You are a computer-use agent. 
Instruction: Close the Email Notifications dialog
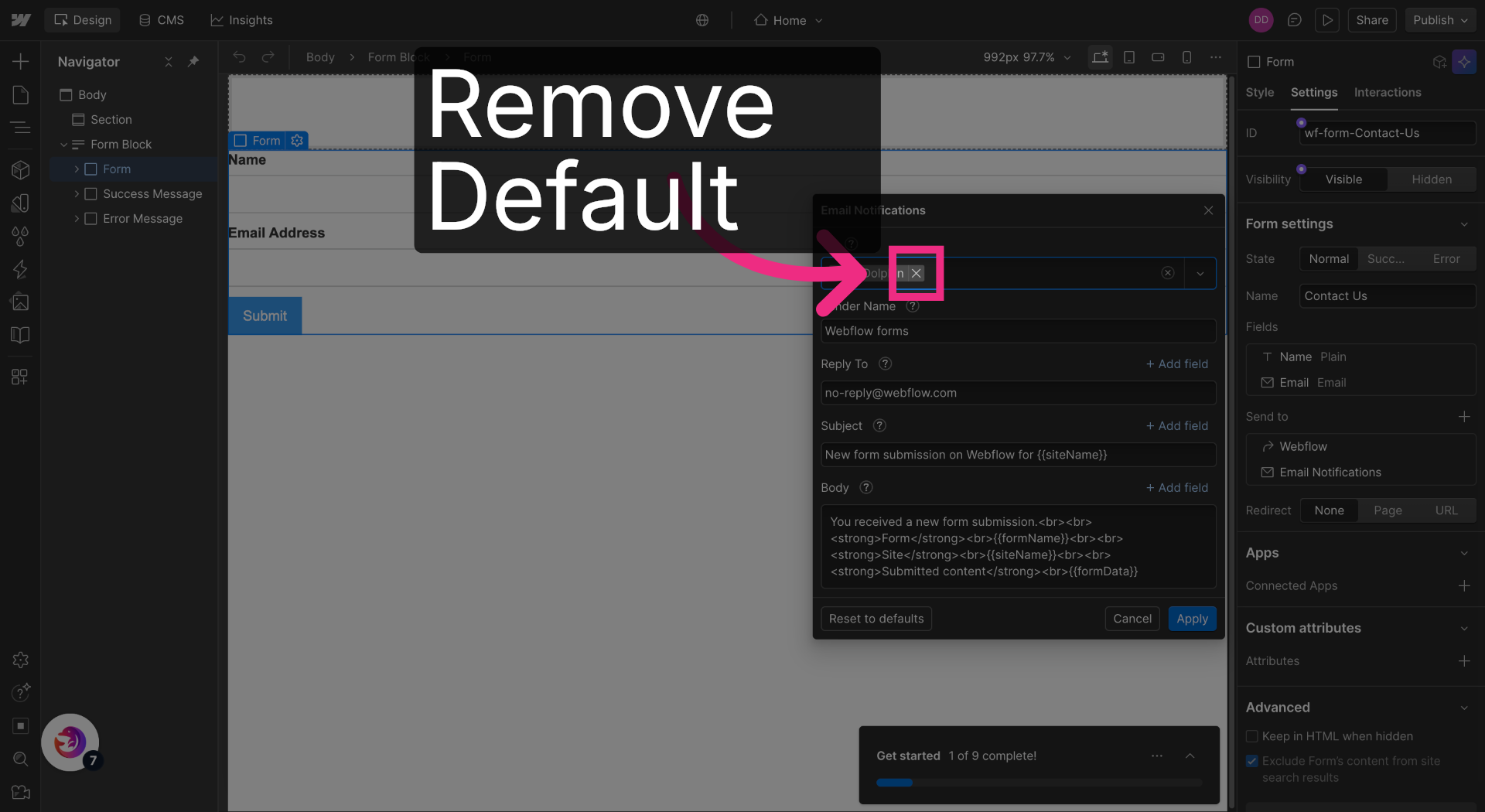pyautogui.click(x=1208, y=210)
